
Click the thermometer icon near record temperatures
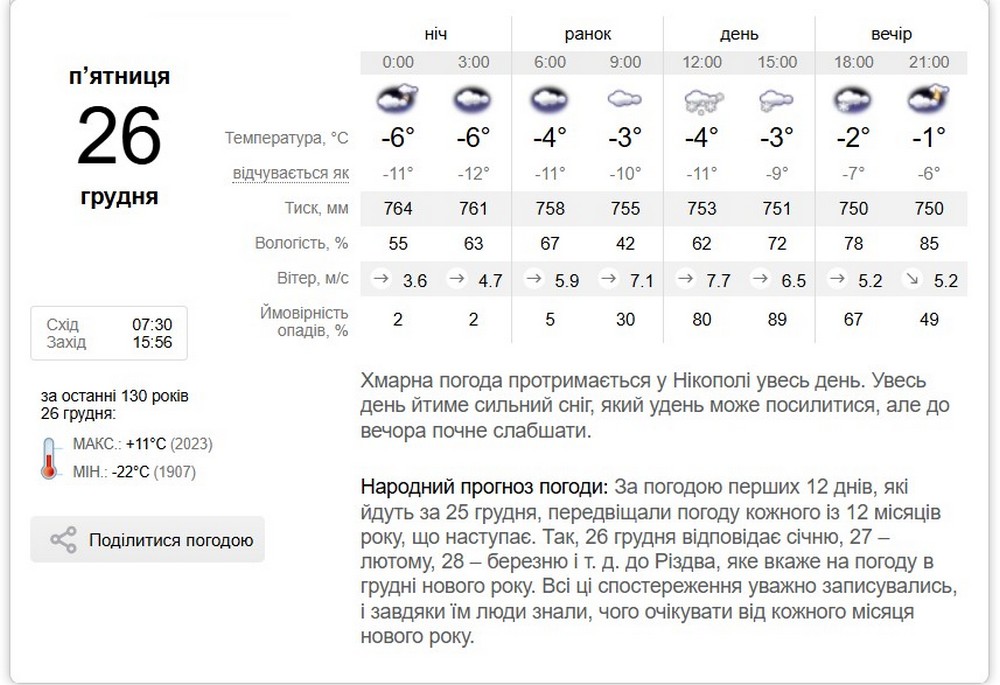50,457
